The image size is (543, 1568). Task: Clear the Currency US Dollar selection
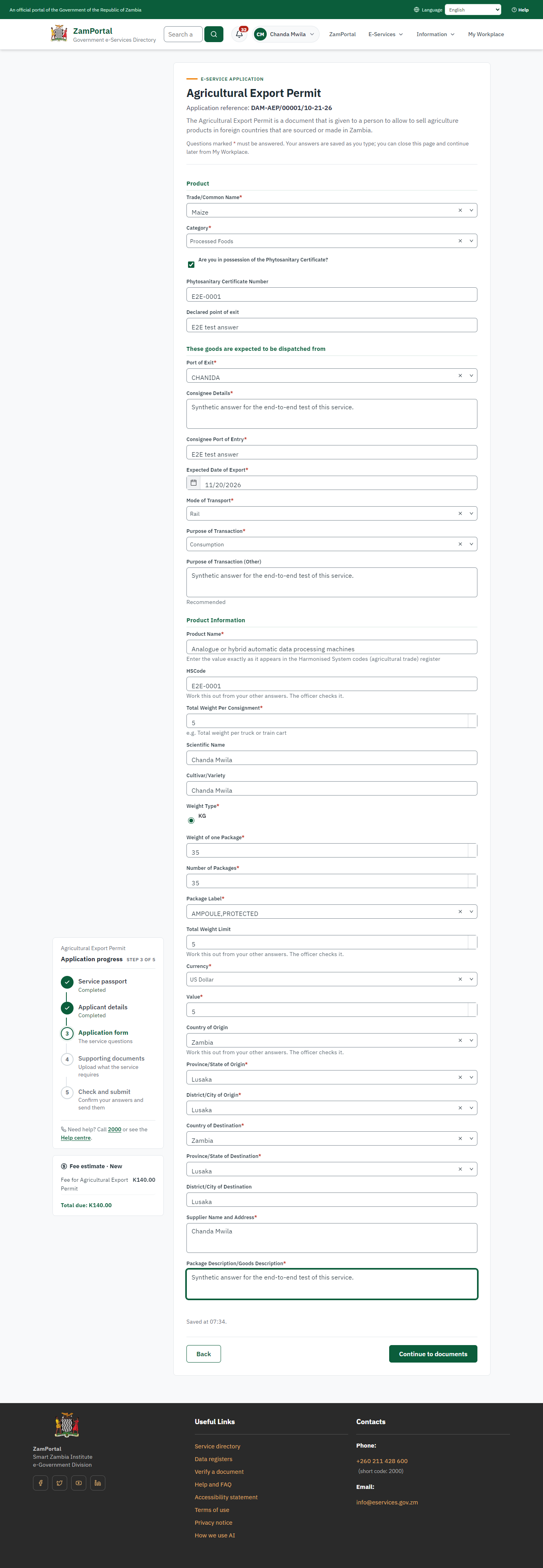tap(460, 979)
